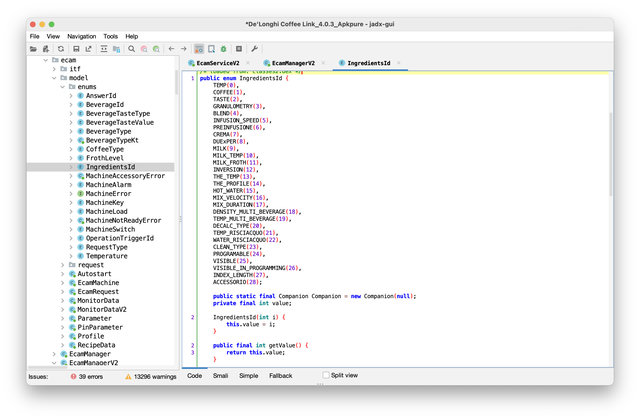The height and width of the screenshot is (420, 640).
Task: Click the Quark engine toolbar icon
Action: (x=211, y=49)
